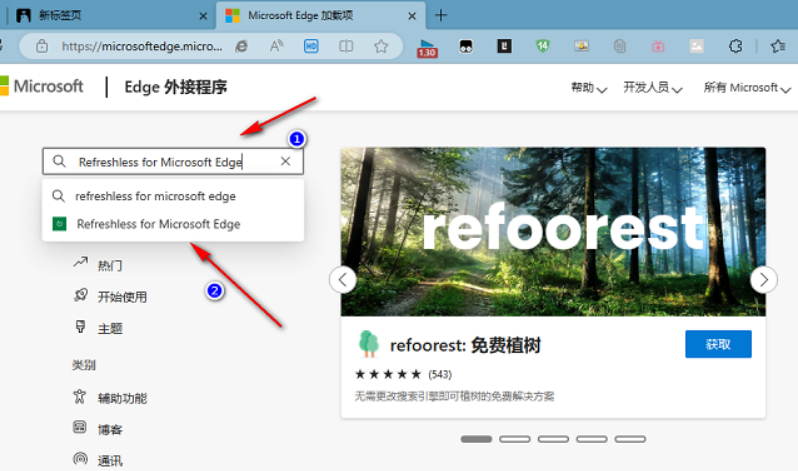Viewport: 798px width, 471px height.
Task: Click the picture extension icon in toolbar
Action: click(581, 46)
